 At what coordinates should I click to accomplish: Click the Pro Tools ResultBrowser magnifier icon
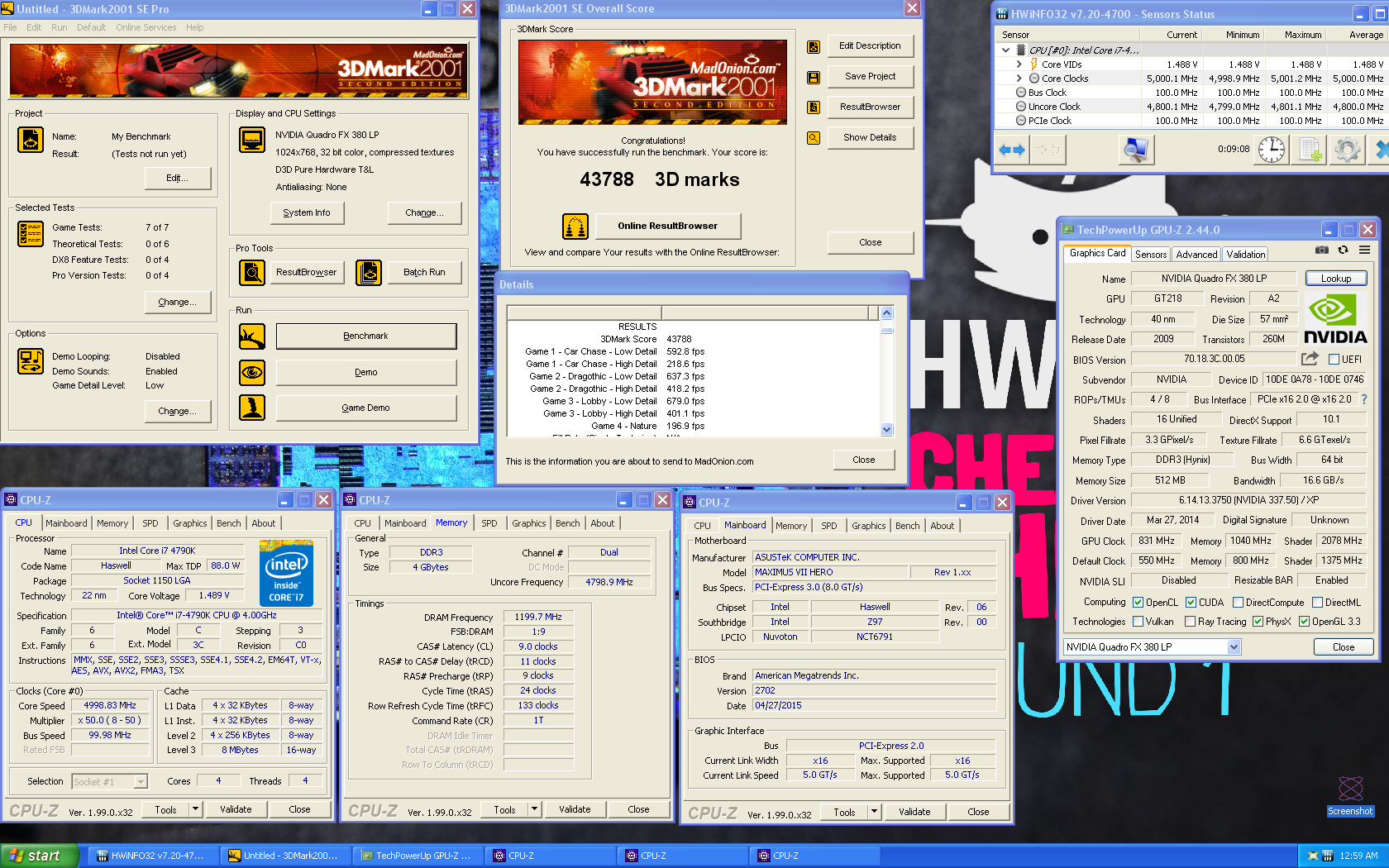tap(252, 272)
